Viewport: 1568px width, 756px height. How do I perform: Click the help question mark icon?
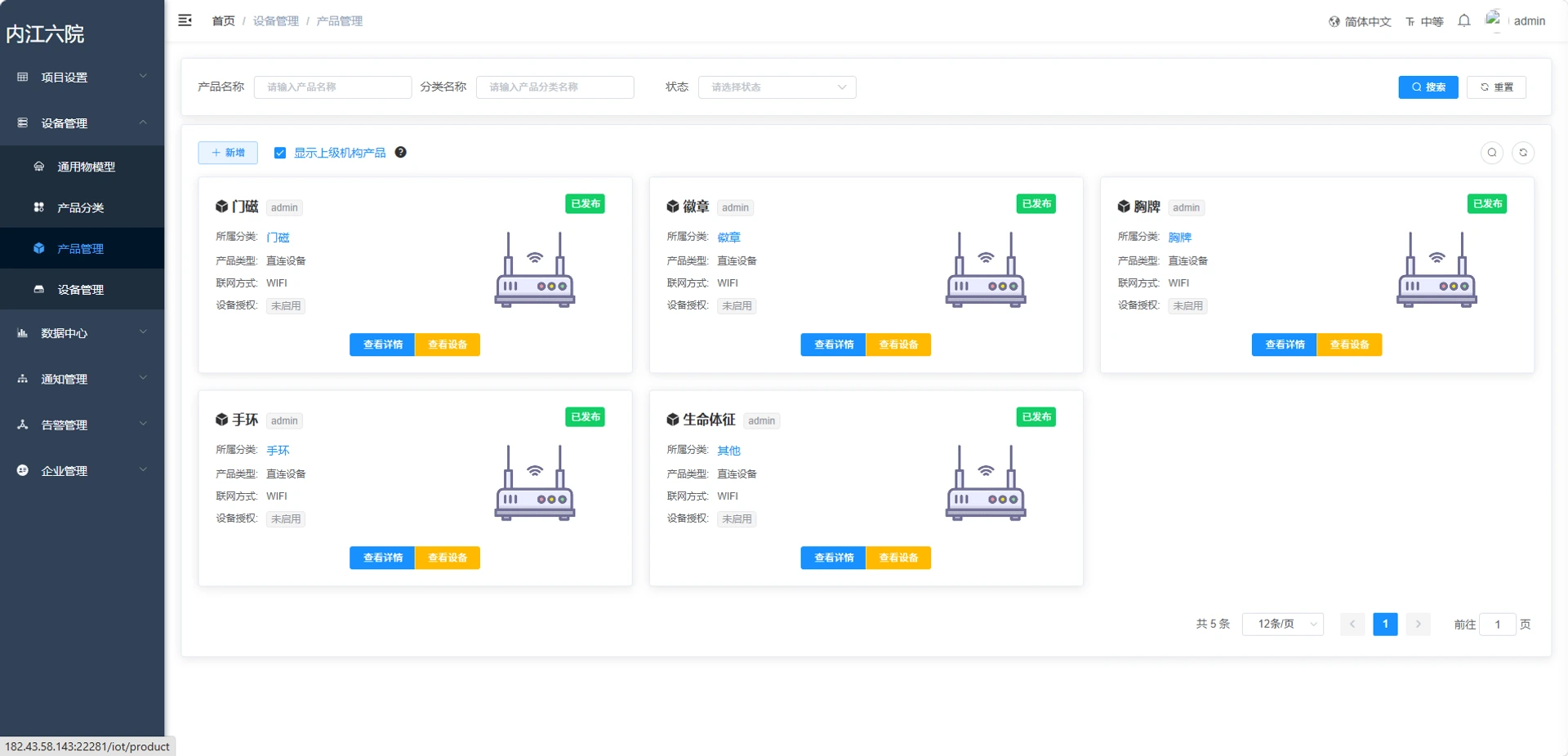pyautogui.click(x=401, y=152)
